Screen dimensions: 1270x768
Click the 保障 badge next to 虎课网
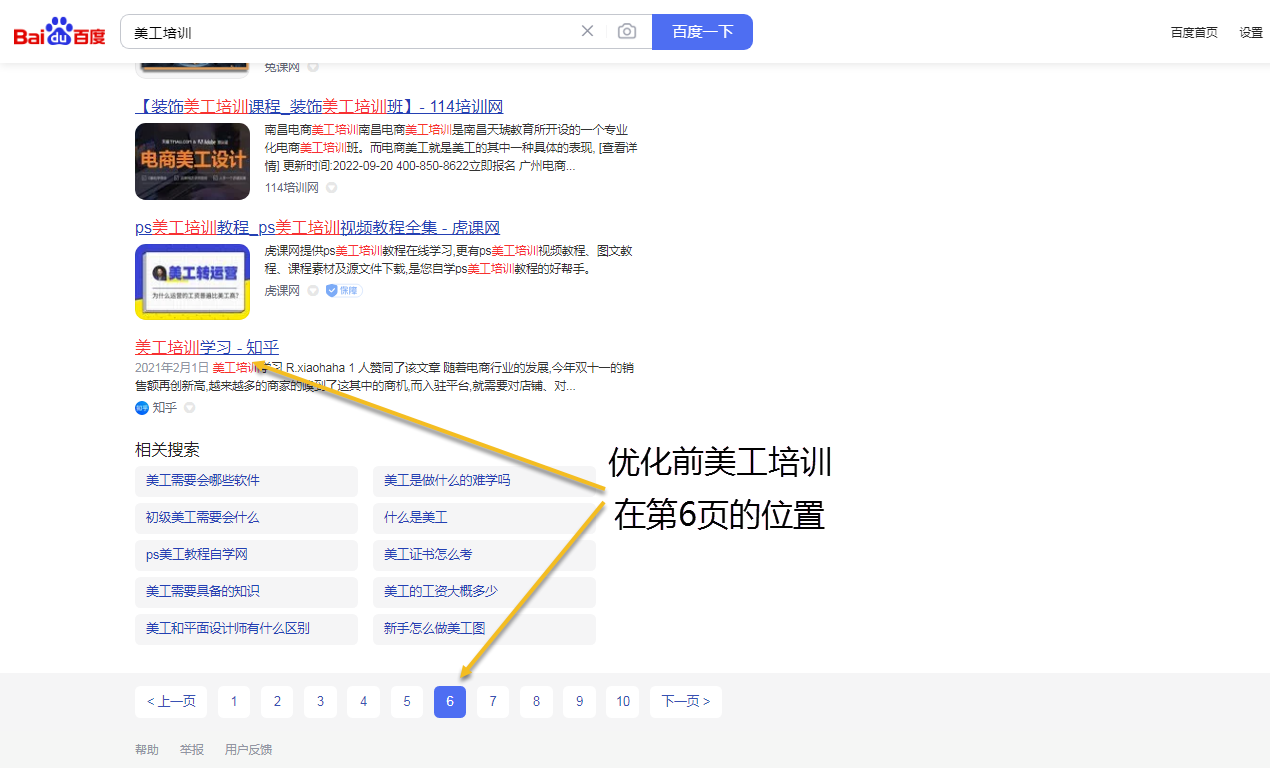pyautogui.click(x=343, y=290)
